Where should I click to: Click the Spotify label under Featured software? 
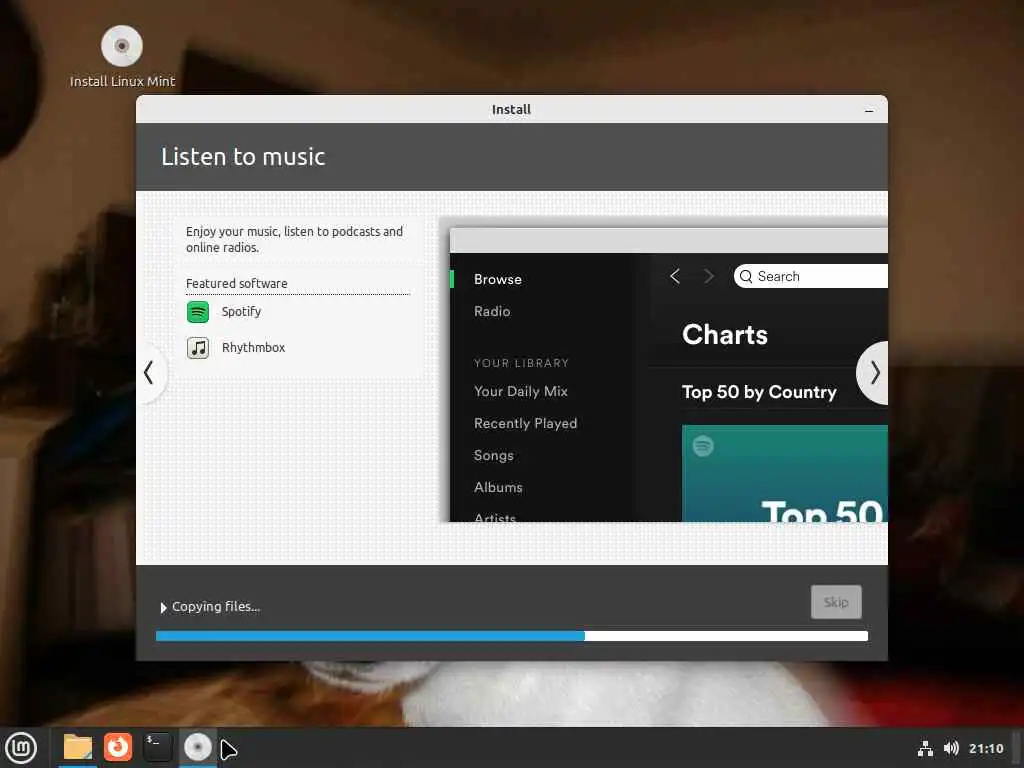tap(241, 312)
